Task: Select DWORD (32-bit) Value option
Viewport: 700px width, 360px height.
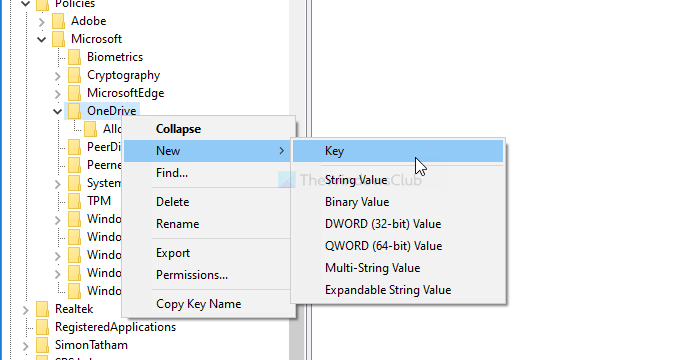Action: pos(383,224)
